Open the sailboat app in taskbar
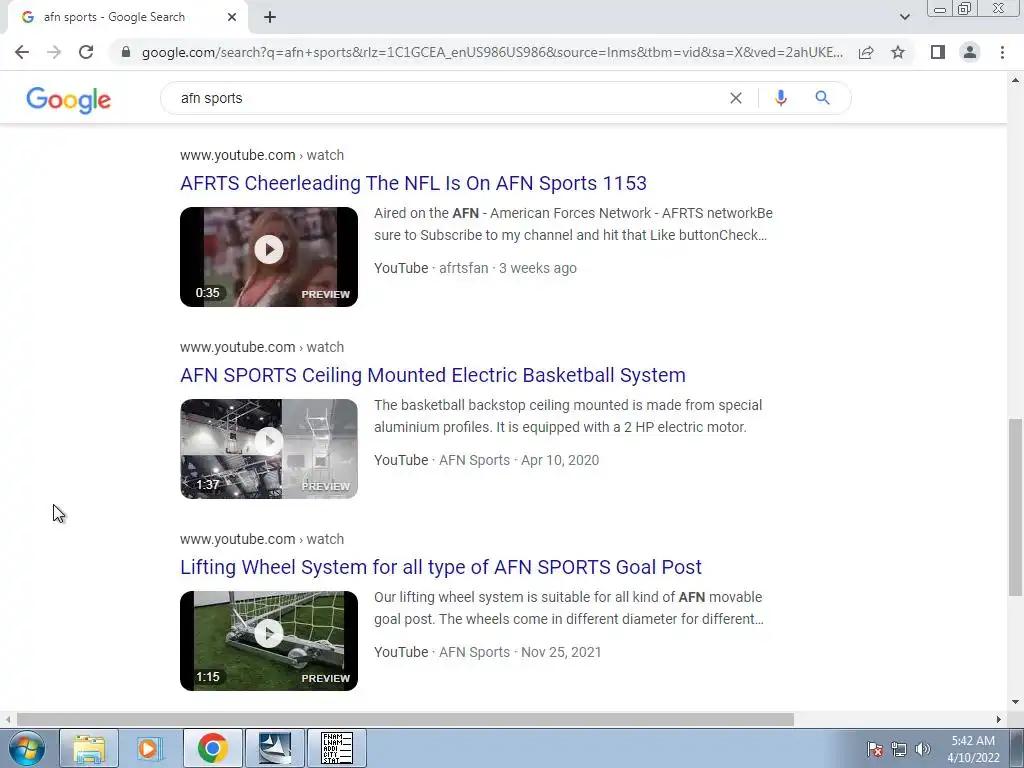 [x=274, y=748]
